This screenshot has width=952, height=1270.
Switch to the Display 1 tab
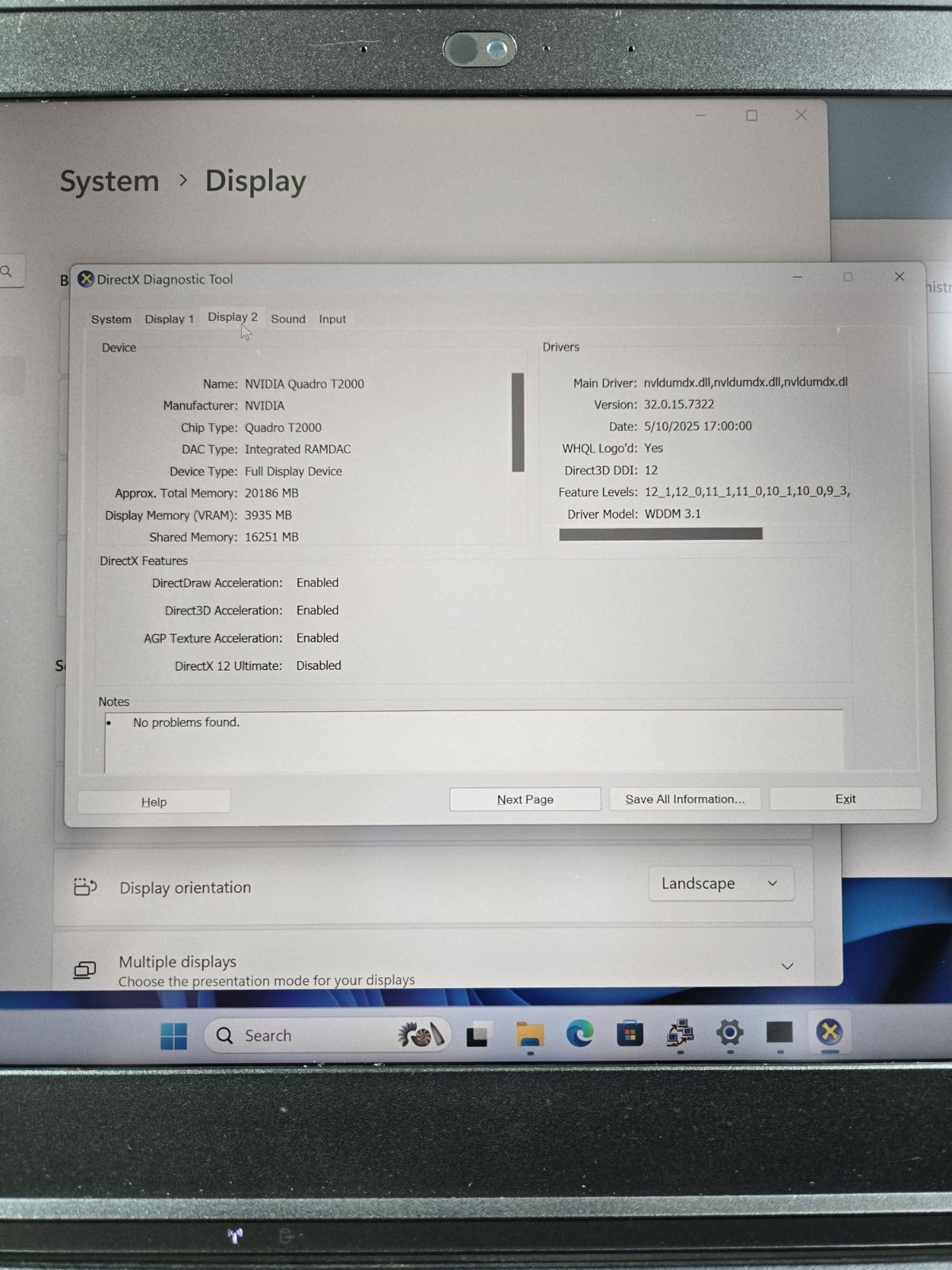click(x=169, y=318)
